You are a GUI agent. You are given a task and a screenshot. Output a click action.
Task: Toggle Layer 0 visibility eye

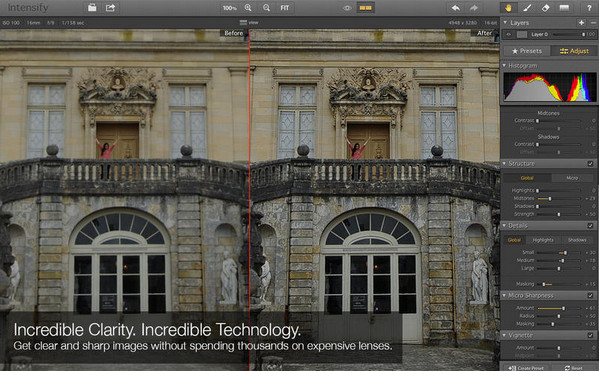tap(508, 34)
